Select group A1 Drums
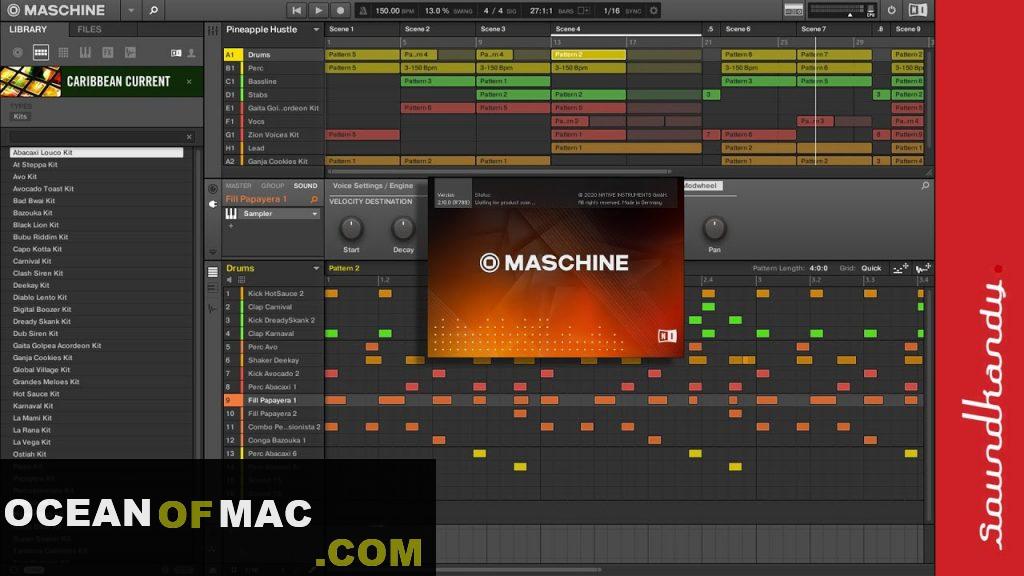Screen dimensions: 1024x576 click(272, 55)
